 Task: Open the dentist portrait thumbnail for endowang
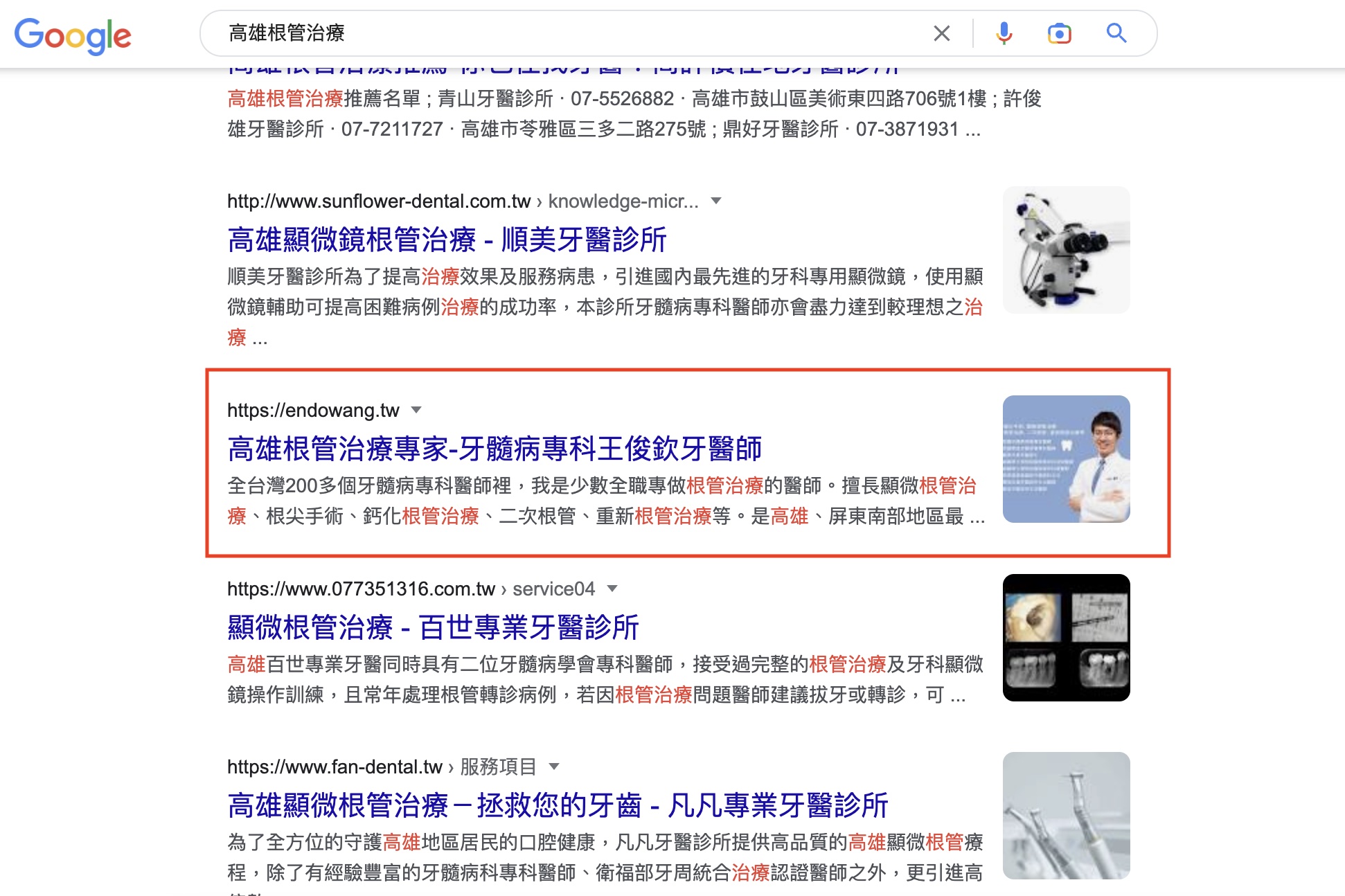[1067, 459]
